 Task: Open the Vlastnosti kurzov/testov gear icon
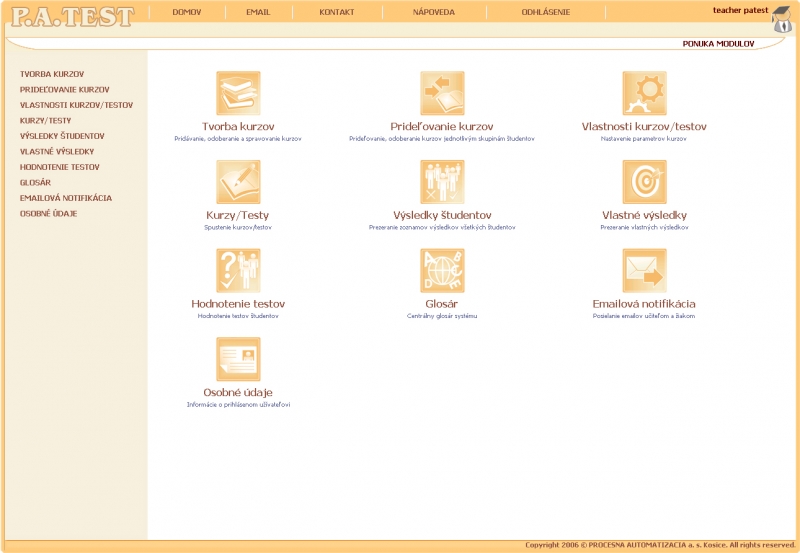(644, 93)
